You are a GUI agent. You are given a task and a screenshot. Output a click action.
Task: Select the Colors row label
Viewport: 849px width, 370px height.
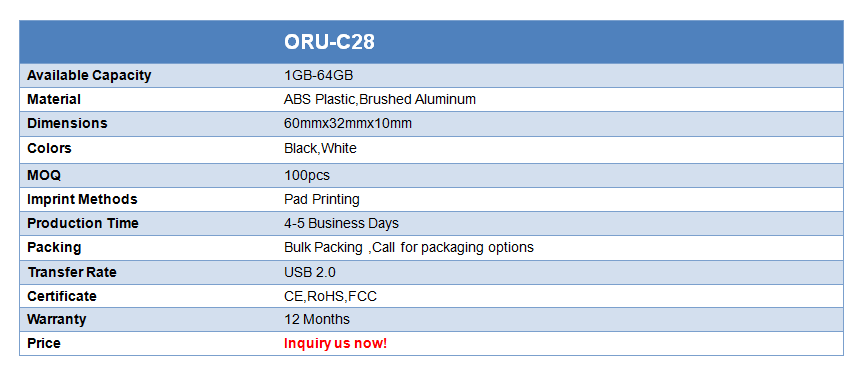pos(49,148)
